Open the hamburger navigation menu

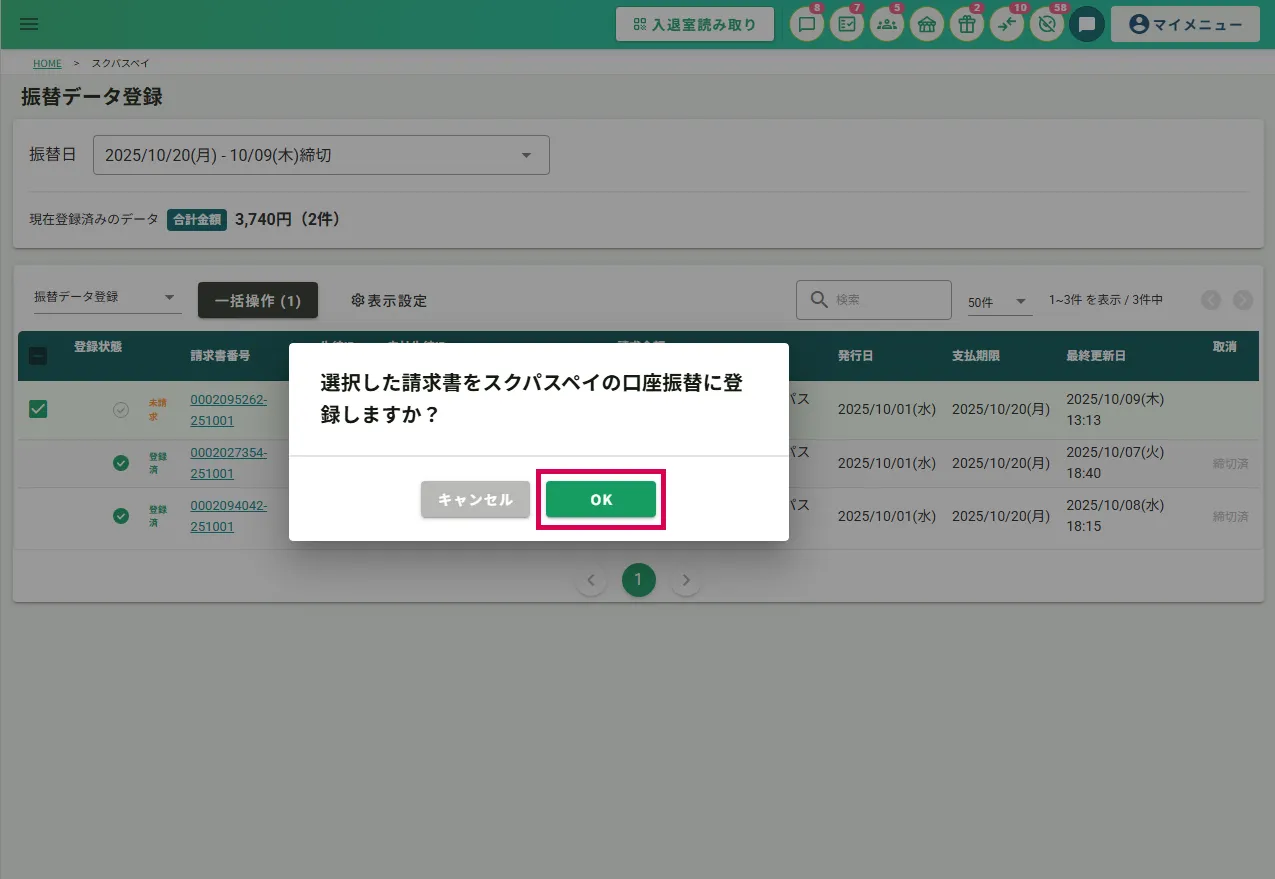[x=29, y=24]
